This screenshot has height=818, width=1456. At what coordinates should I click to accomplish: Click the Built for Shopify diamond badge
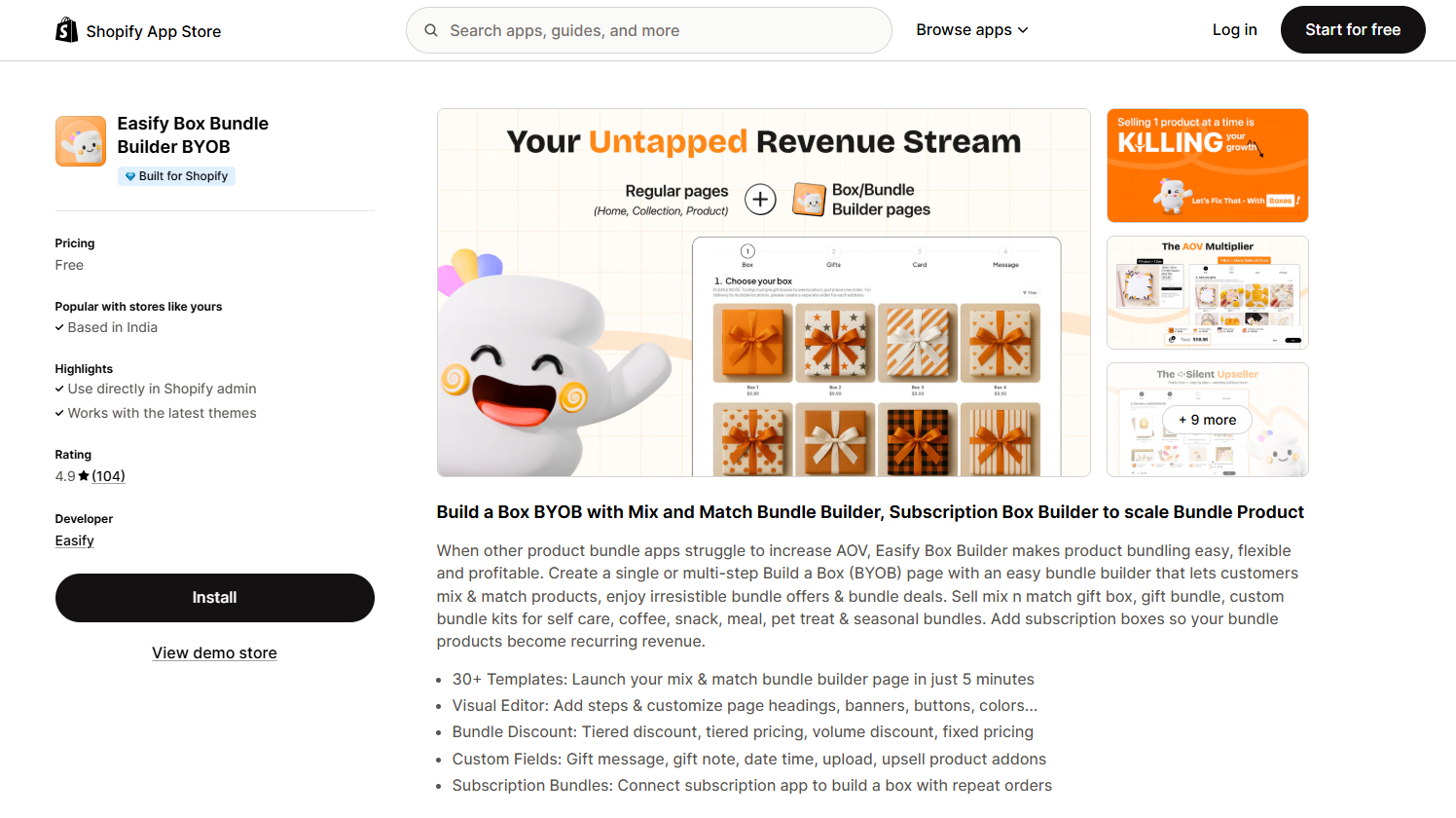130,176
